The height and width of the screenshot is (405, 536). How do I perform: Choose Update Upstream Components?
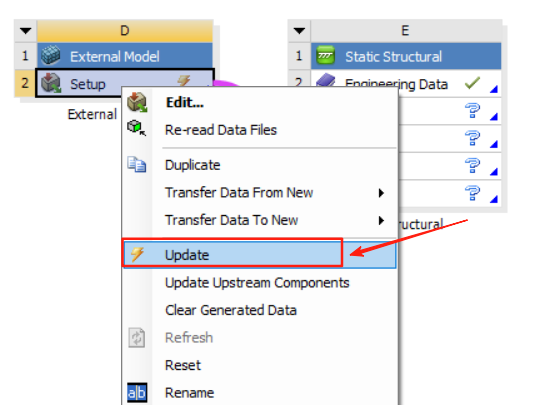(x=257, y=283)
